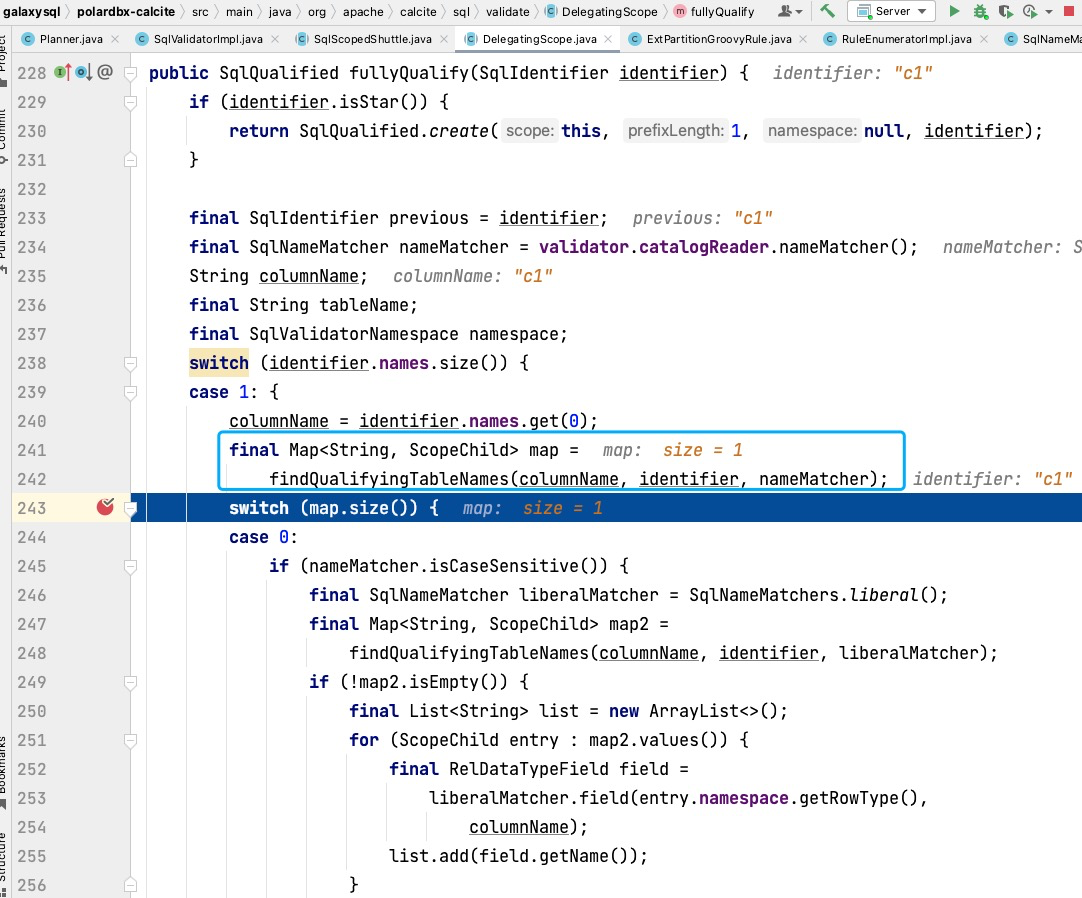The height and width of the screenshot is (898, 1082).
Task: Close the RuleEnumeratorImpl.java tab
Action: pyautogui.click(x=984, y=39)
